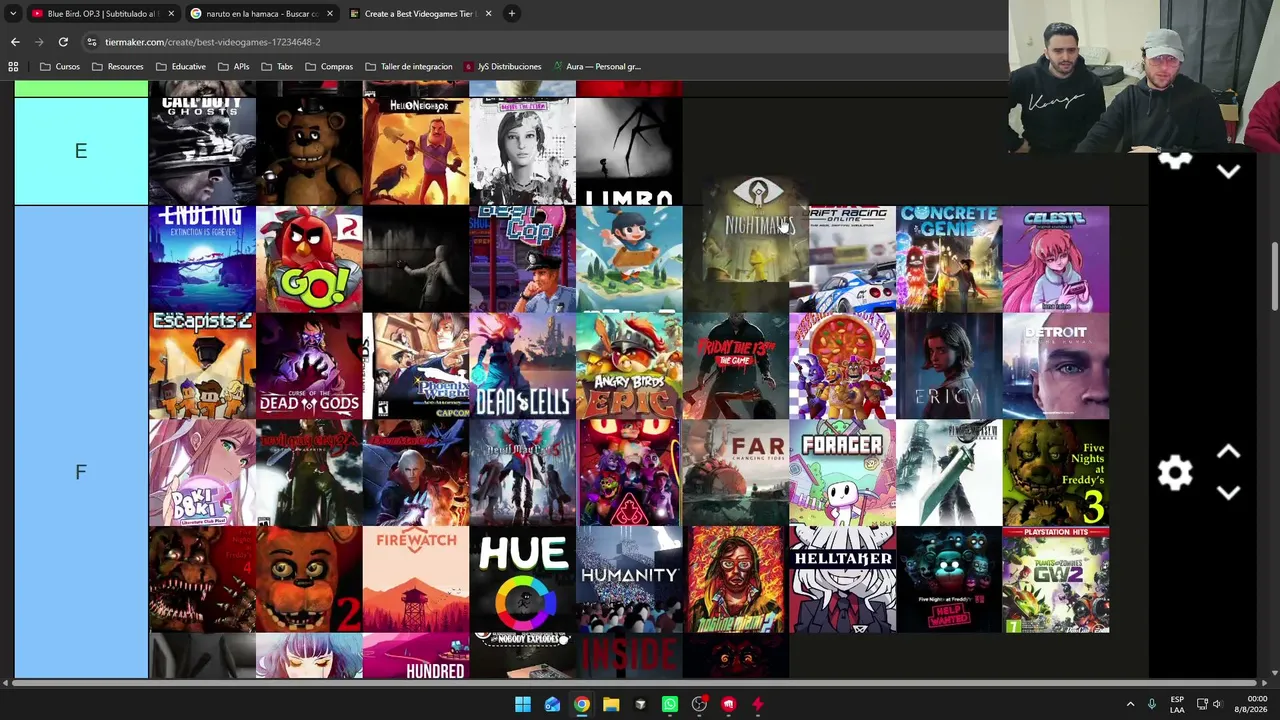The height and width of the screenshot is (720, 1280).
Task: Open the Tabs bookmarks folder
Action: 277,67
